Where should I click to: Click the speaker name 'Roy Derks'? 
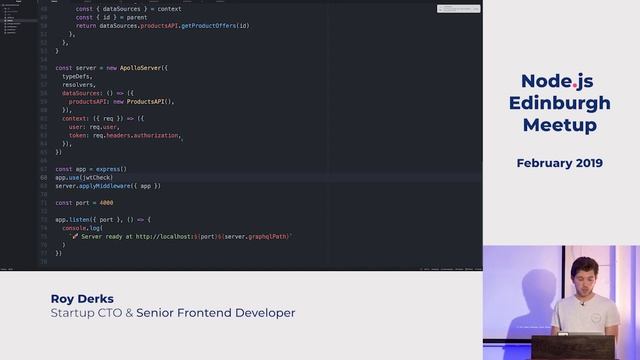click(82, 299)
